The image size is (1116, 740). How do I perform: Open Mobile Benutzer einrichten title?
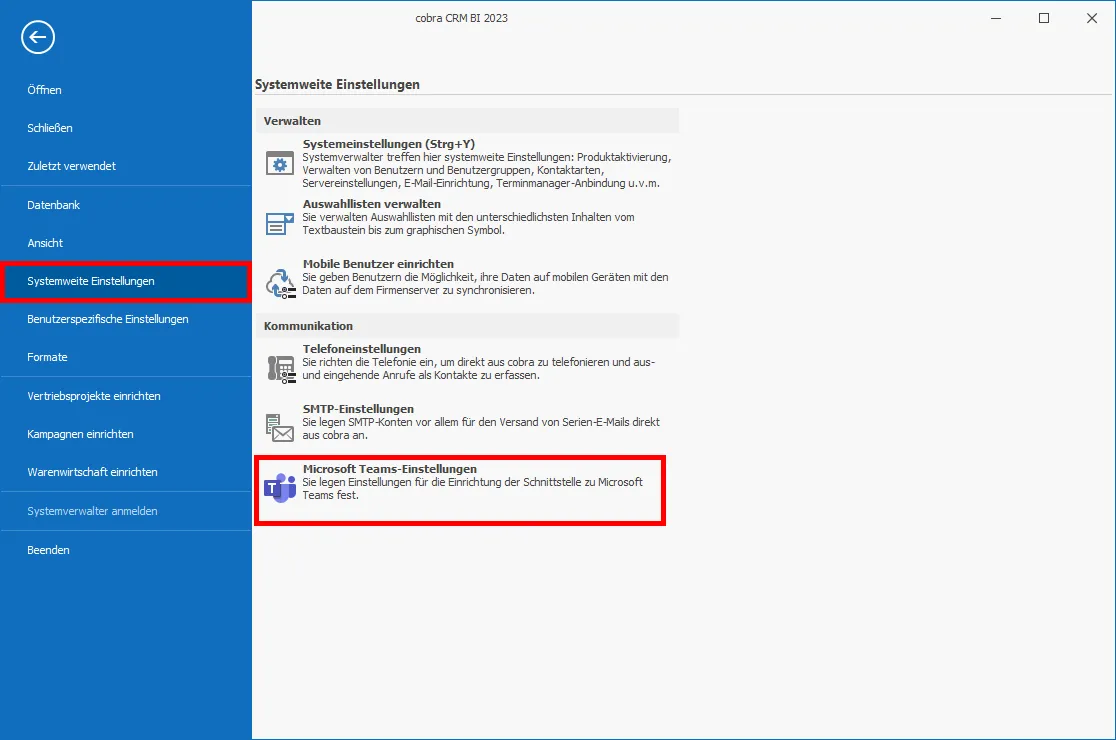point(378,264)
